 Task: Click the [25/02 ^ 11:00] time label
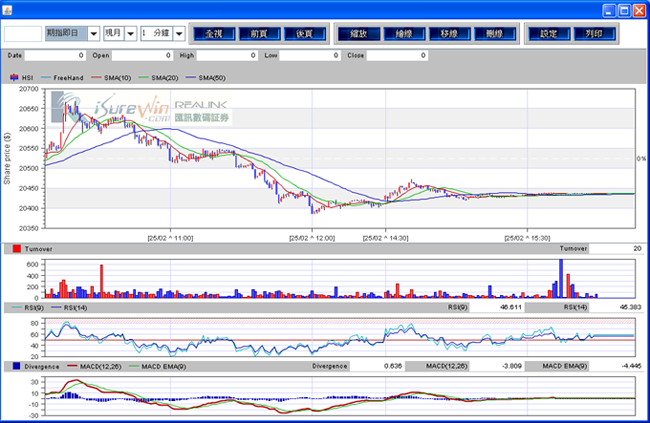(170, 238)
